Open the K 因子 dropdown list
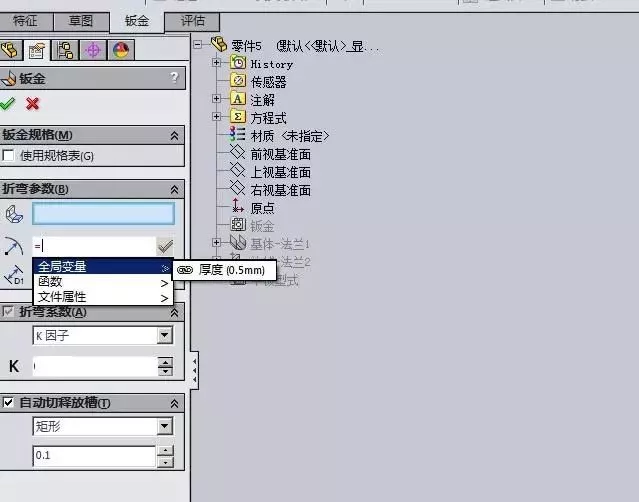Image resolution: width=639 pixels, height=502 pixels. coord(165,335)
